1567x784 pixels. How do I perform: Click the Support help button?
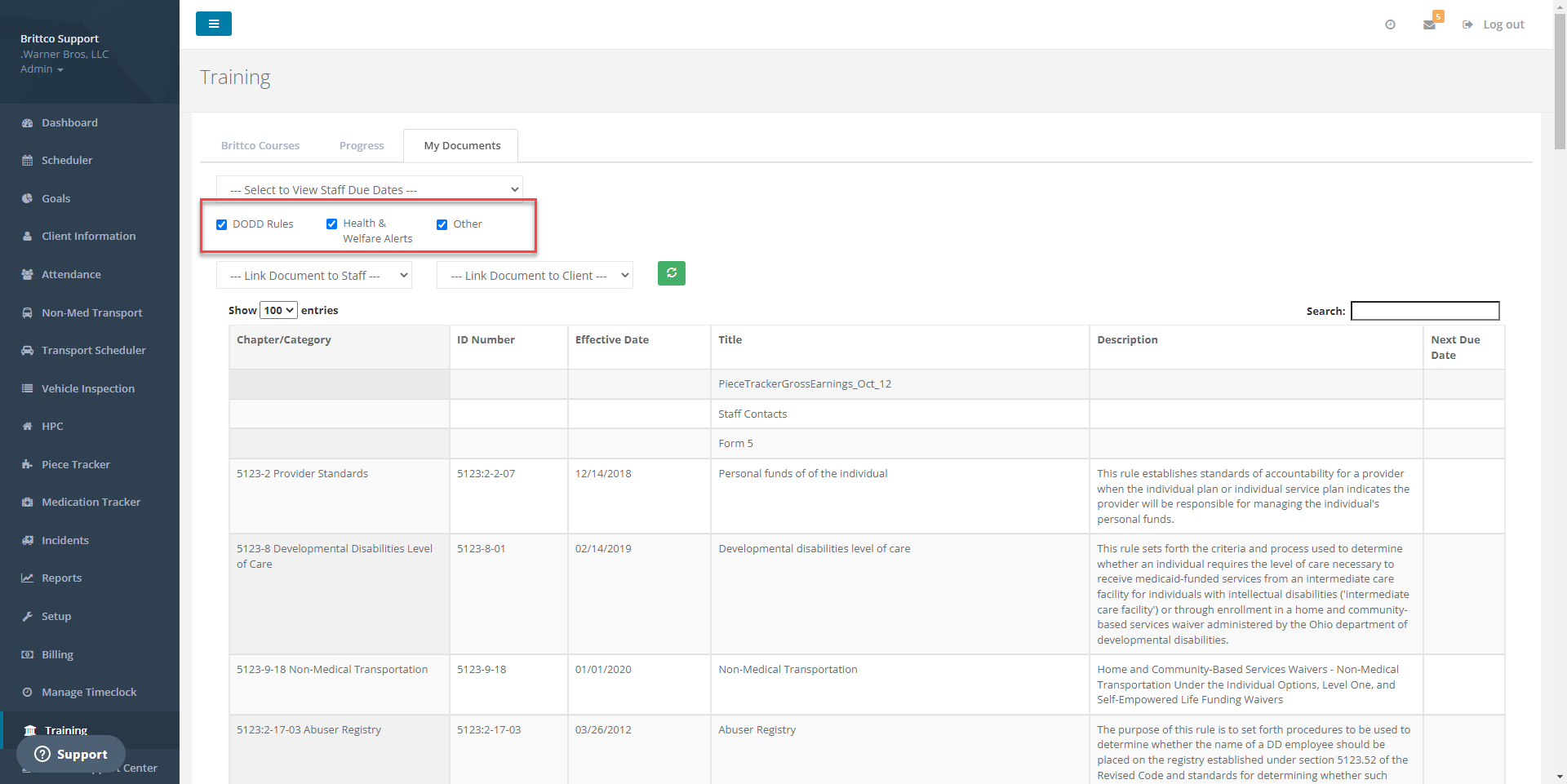(x=71, y=754)
